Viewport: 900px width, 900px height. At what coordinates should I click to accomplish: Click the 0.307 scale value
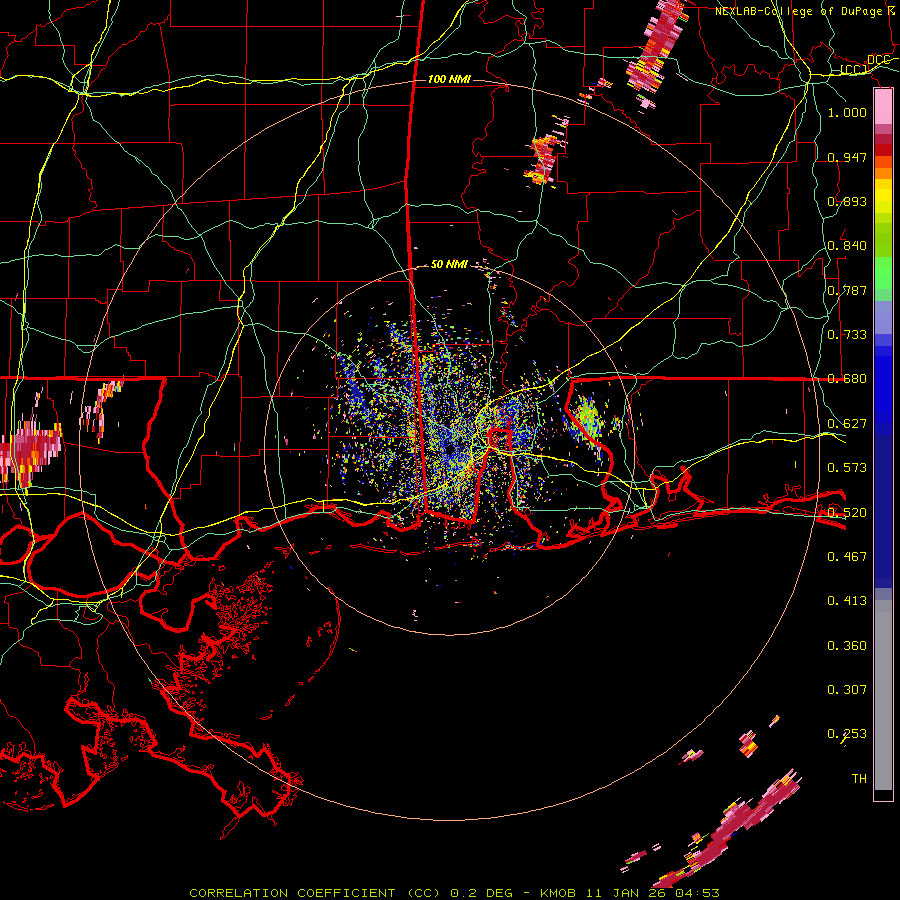(847, 690)
